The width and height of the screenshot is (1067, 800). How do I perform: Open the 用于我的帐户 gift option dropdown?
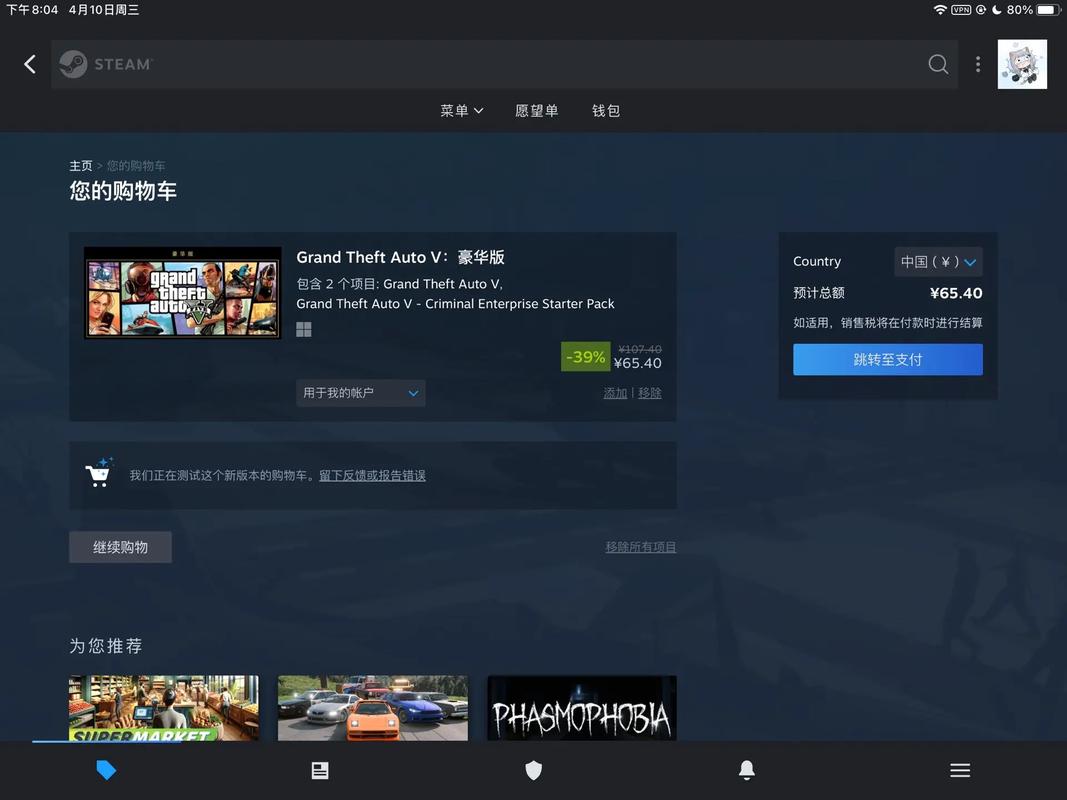(x=360, y=393)
